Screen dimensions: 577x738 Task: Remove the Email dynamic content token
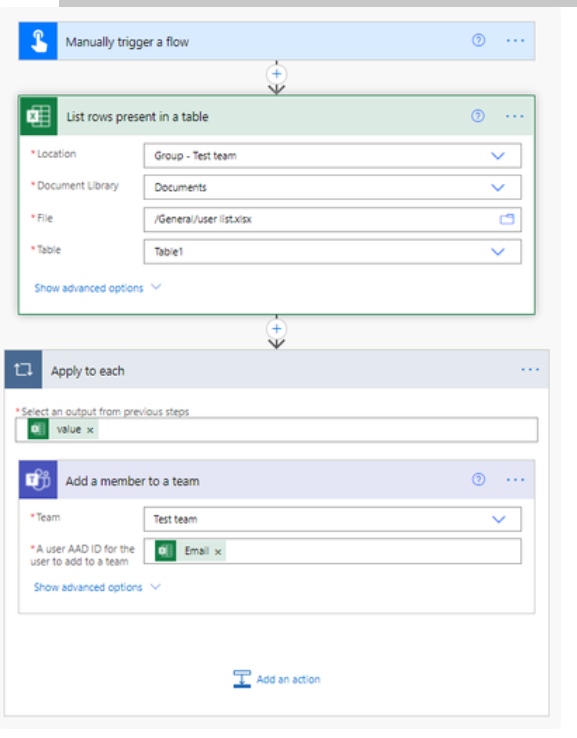click(218, 552)
